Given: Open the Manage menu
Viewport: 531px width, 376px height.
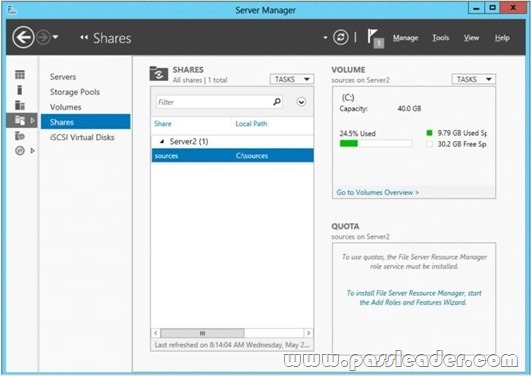Looking at the screenshot, I should 405,38.
